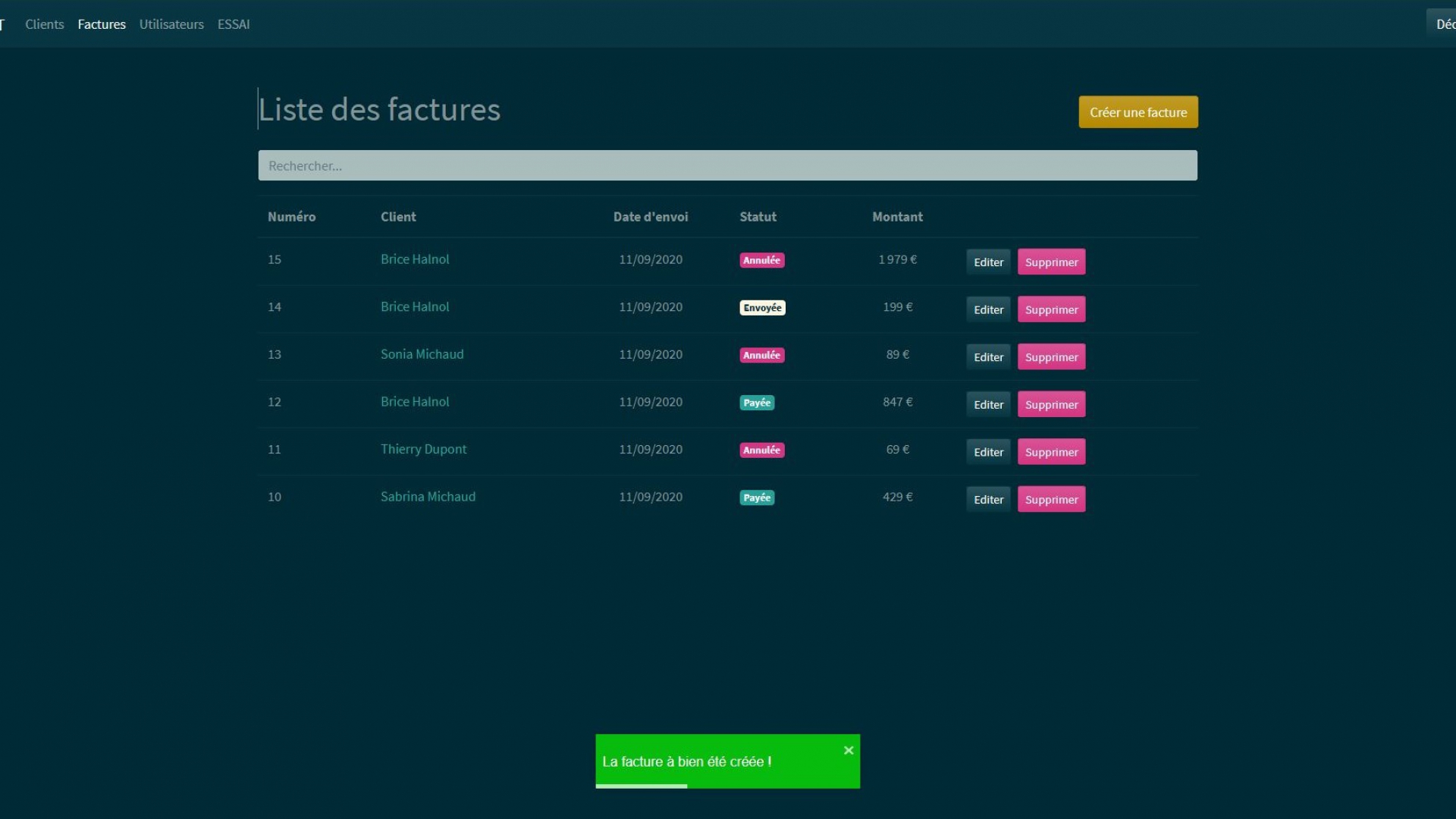Screen dimensions: 1456x819
Task: Delete invoice number 15
Action: pos(1051,262)
